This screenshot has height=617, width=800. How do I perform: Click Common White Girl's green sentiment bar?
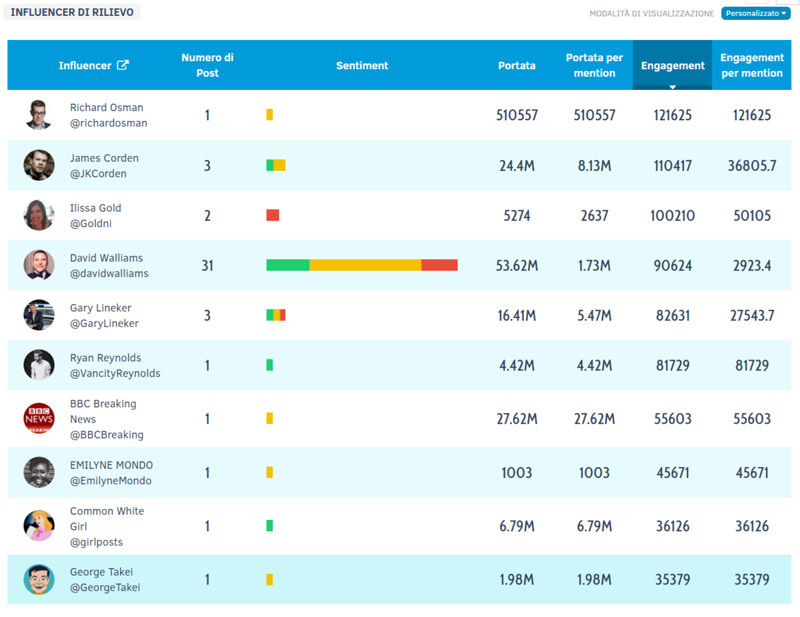pyautogui.click(x=269, y=526)
